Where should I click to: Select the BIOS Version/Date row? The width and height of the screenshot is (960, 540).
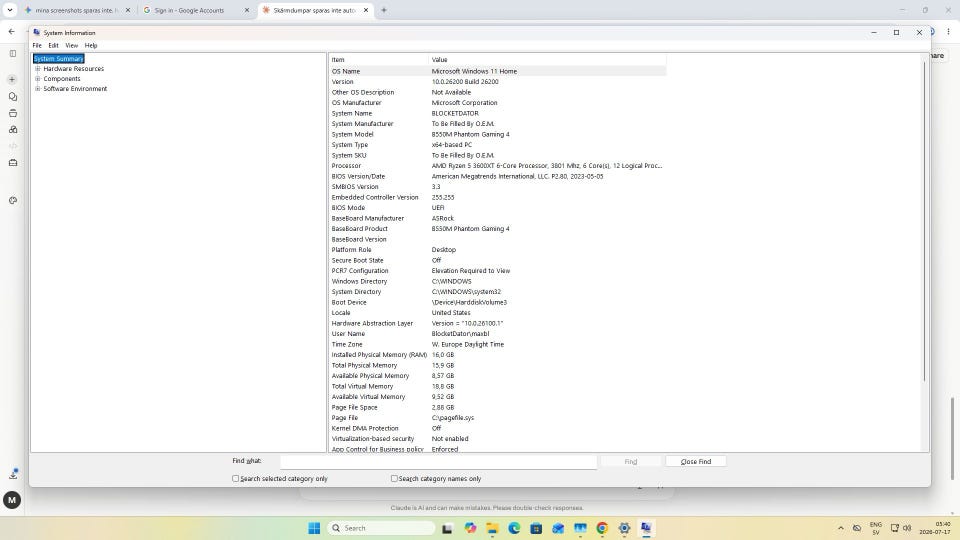pos(497,176)
